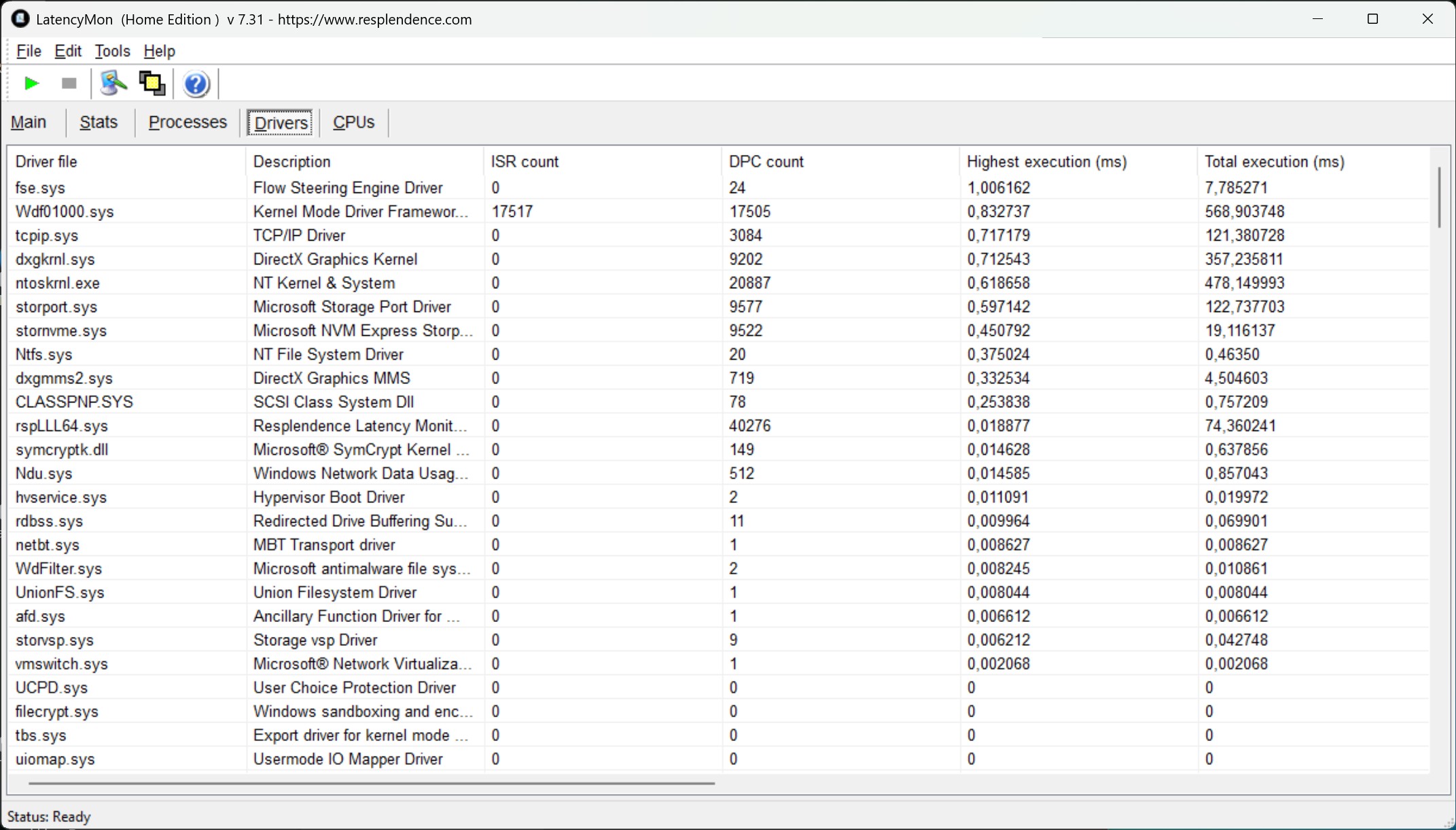Viewport: 1456px width, 830px height.
Task: Open the Tools menu
Action: click(112, 51)
